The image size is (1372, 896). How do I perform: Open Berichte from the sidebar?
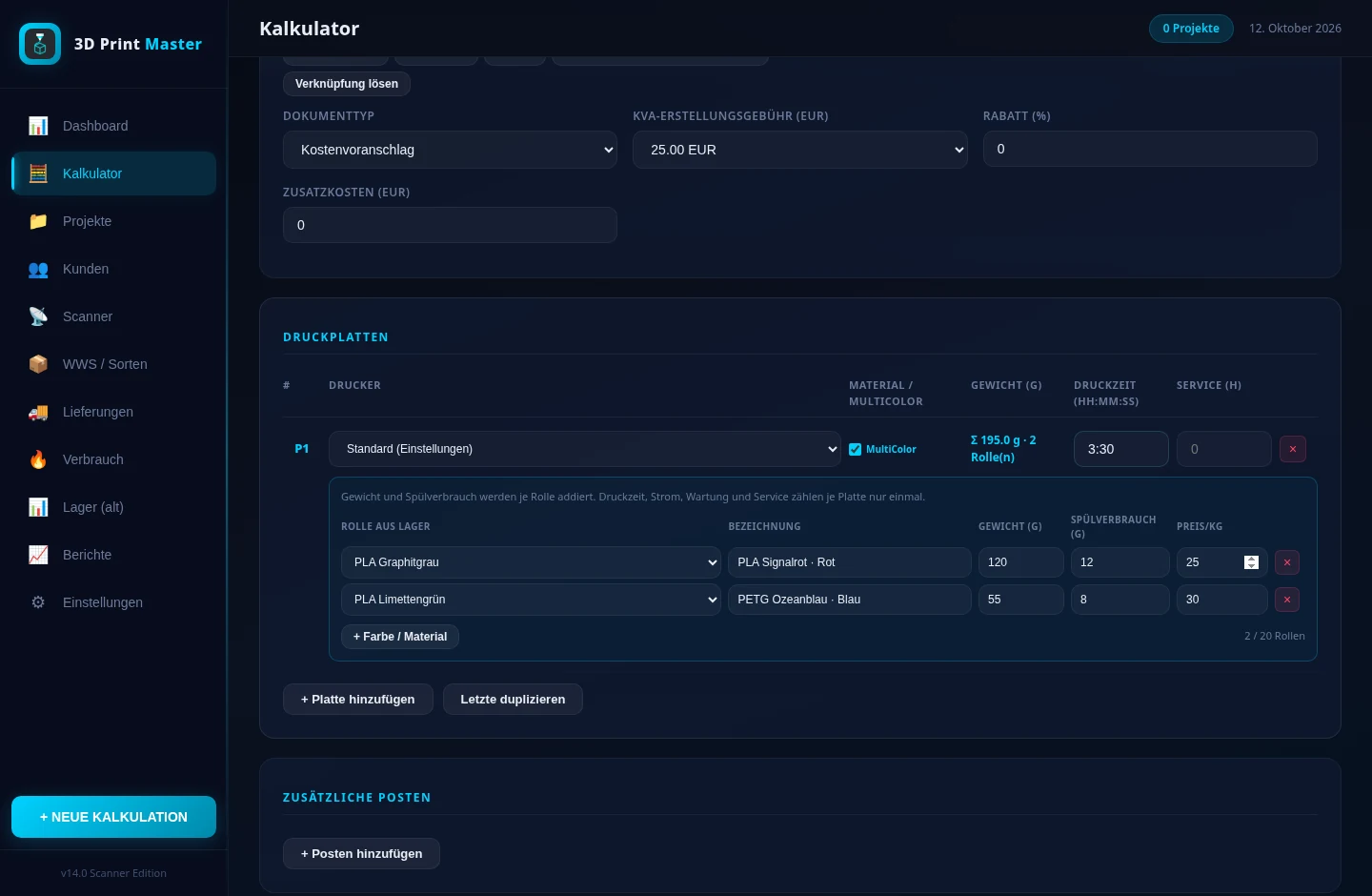pos(114,555)
